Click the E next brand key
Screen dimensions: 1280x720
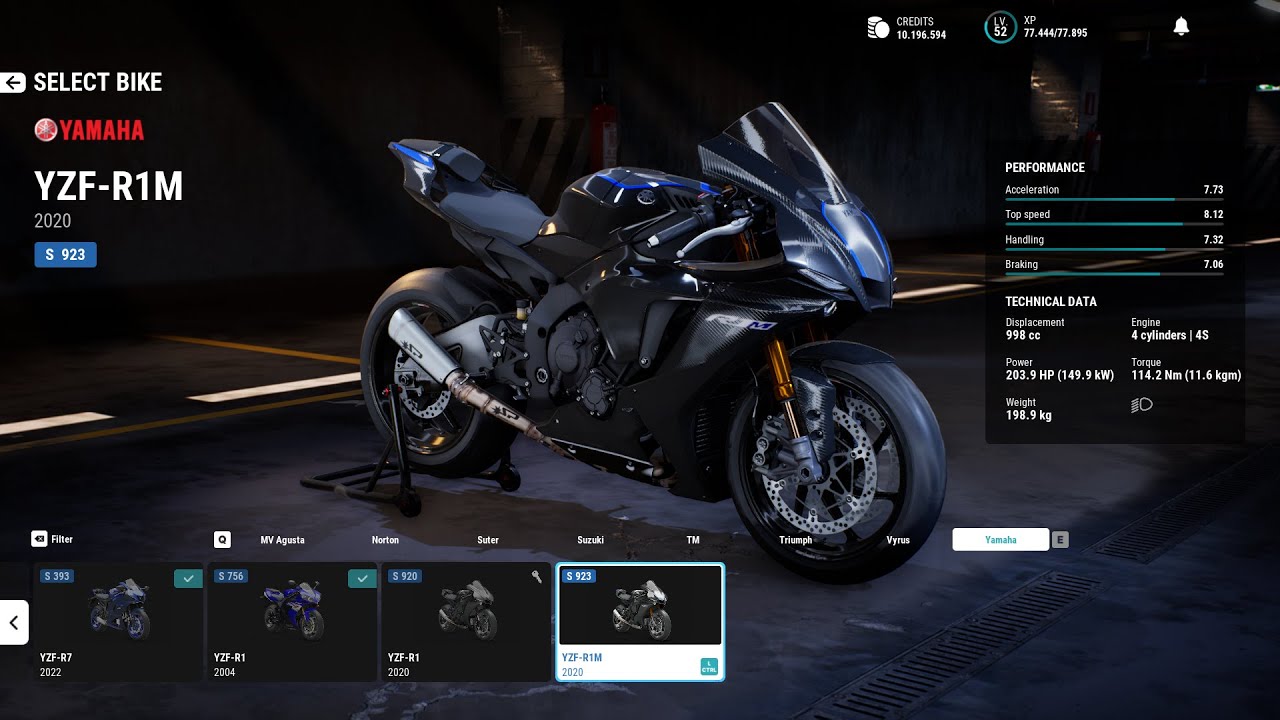coord(1060,540)
